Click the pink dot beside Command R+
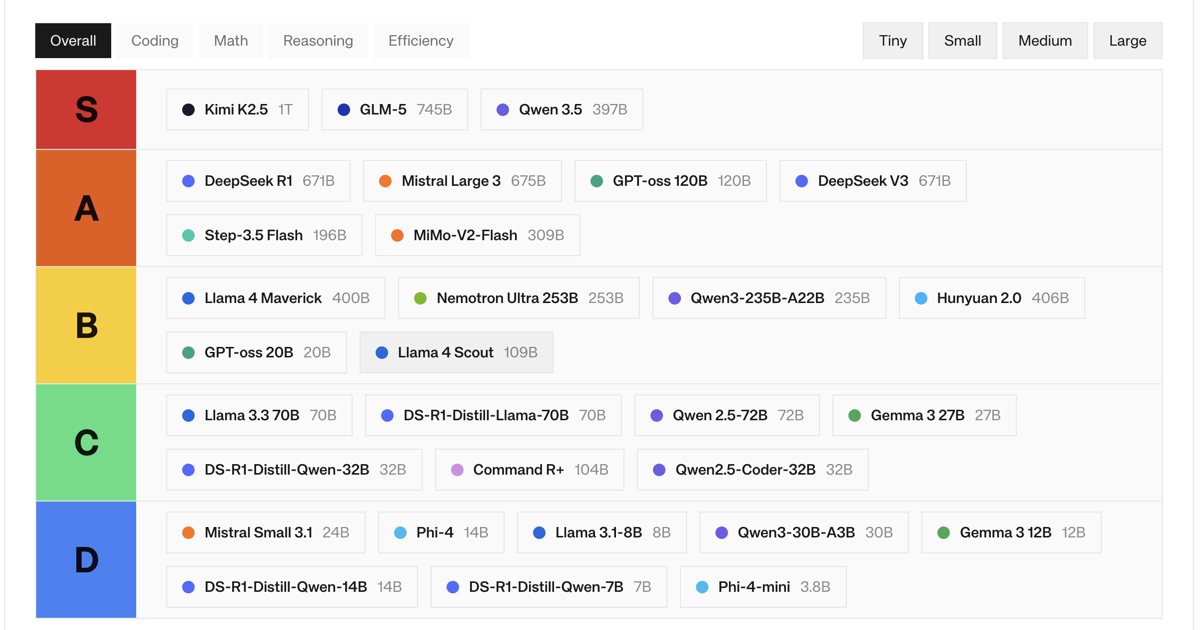The width and height of the screenshot is (1200, 630). pos(457,469)
